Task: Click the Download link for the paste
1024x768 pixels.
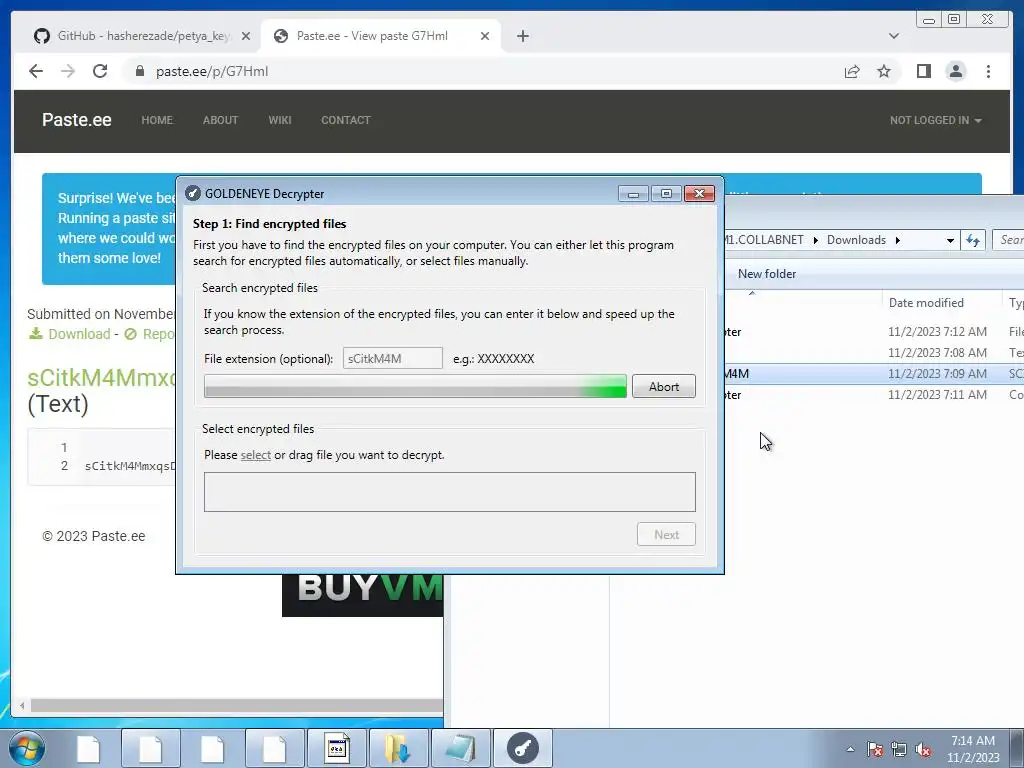Action: pos(70,334)
